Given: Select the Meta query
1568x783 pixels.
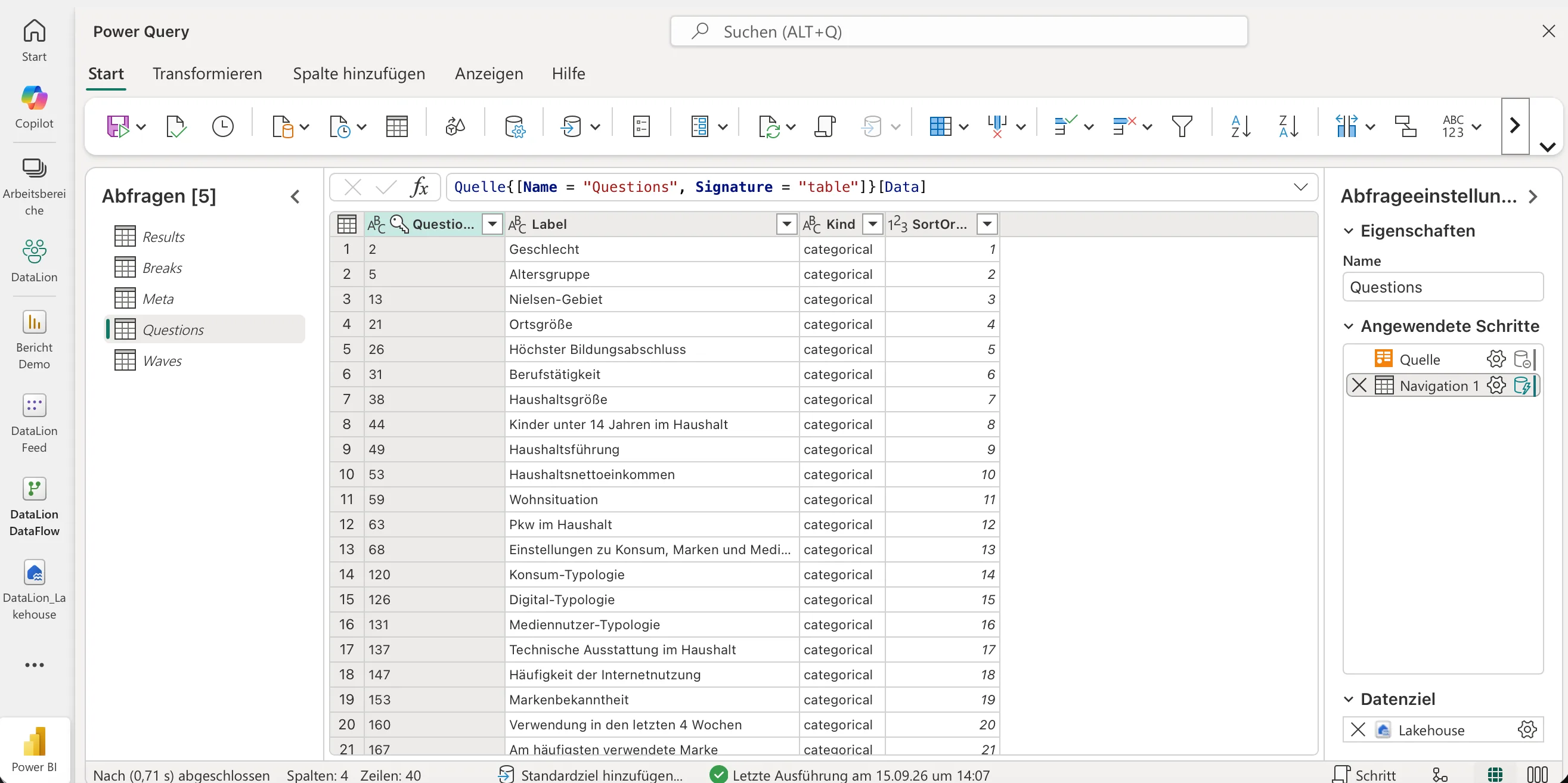Looking at the screenshot, I should tap(205, 299).
